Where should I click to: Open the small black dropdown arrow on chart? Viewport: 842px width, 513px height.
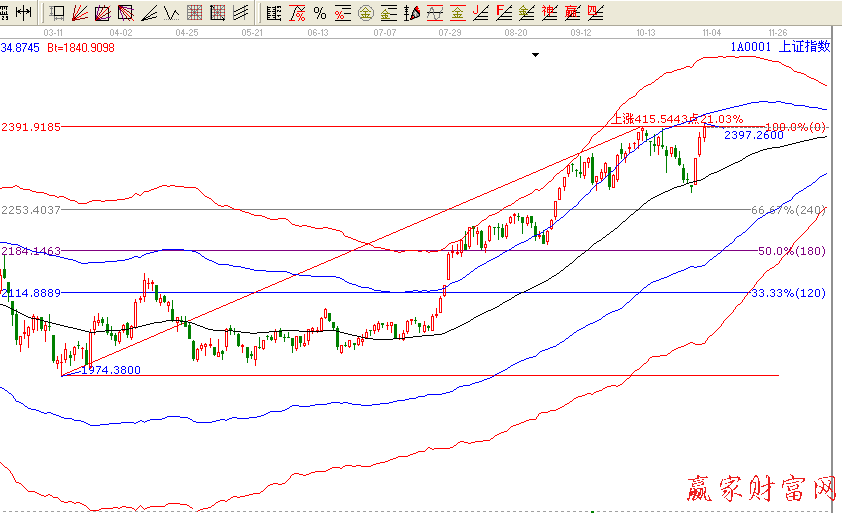click(535, 56)
